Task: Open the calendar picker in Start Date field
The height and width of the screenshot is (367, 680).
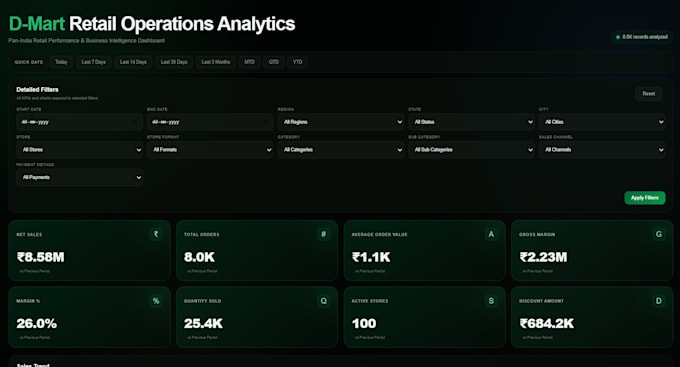Action: tap(135, 122)
